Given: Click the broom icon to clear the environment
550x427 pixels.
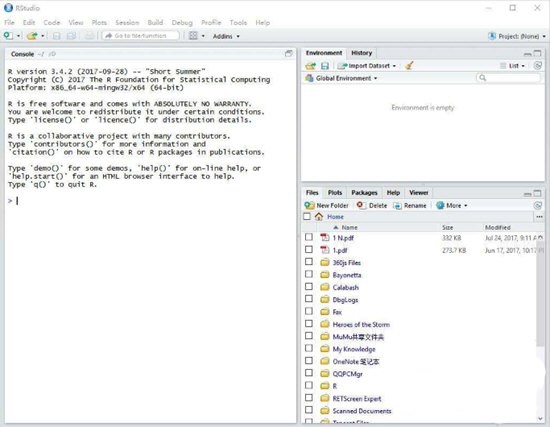Looking at the screenshot, I should tap(409, 66).
